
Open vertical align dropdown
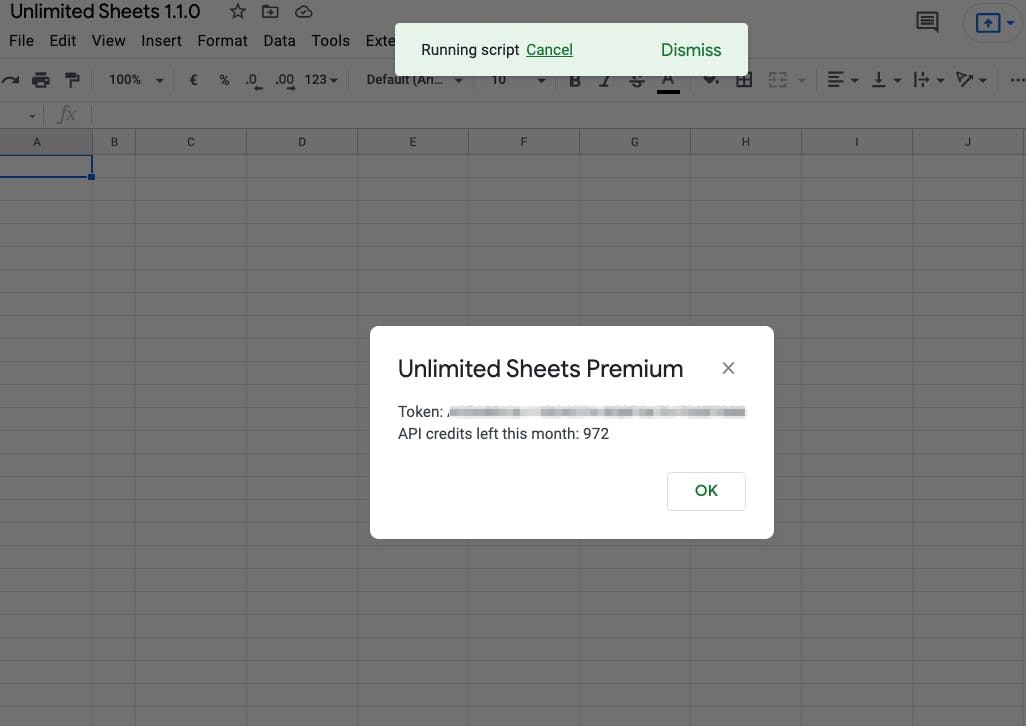[887, 80]
